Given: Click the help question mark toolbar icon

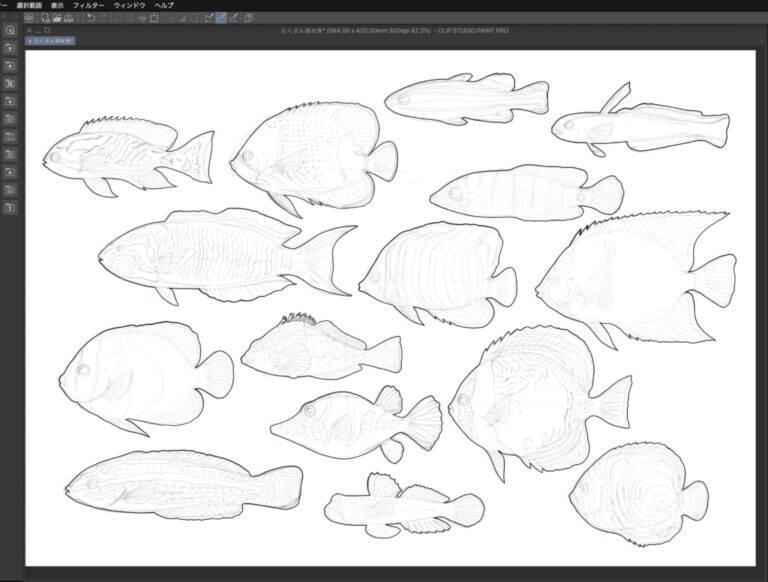Looking at the screenshot, I should point(248,18).
